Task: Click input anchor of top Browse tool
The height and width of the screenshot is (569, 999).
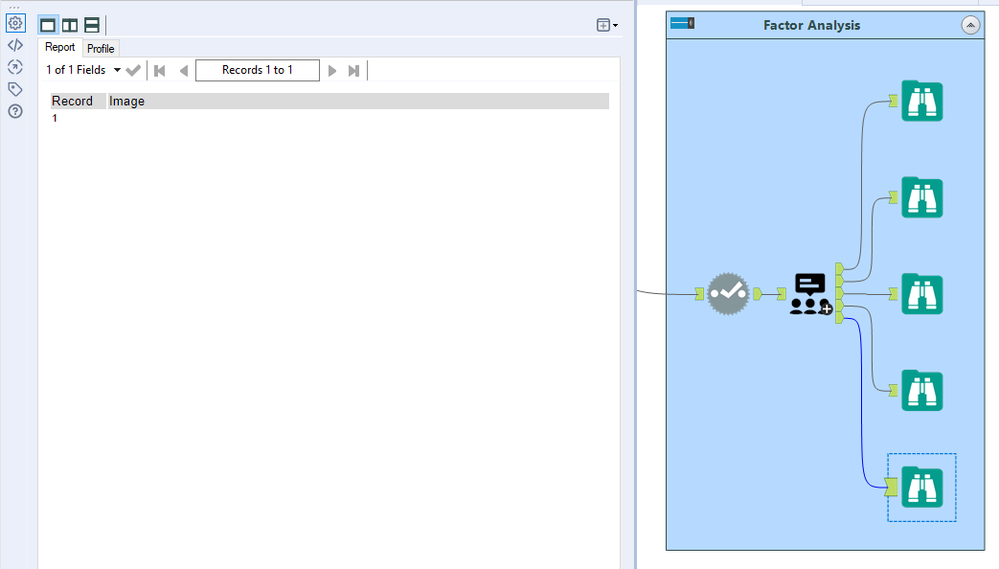Action: click(893, 101)
